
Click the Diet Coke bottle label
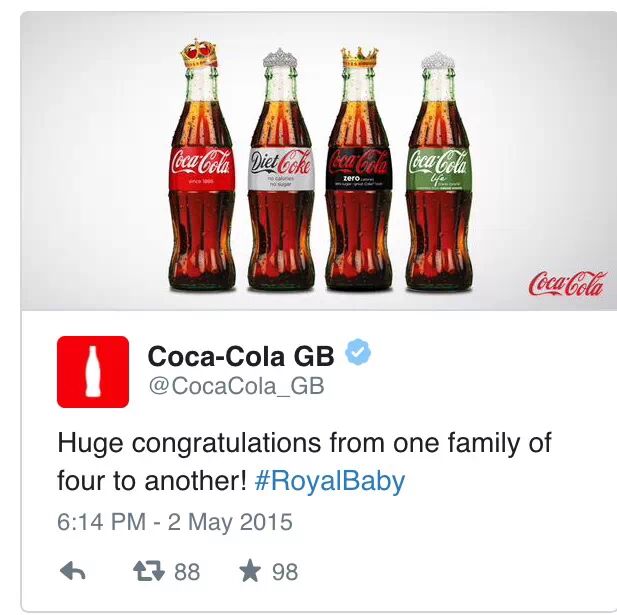point(280,167)
